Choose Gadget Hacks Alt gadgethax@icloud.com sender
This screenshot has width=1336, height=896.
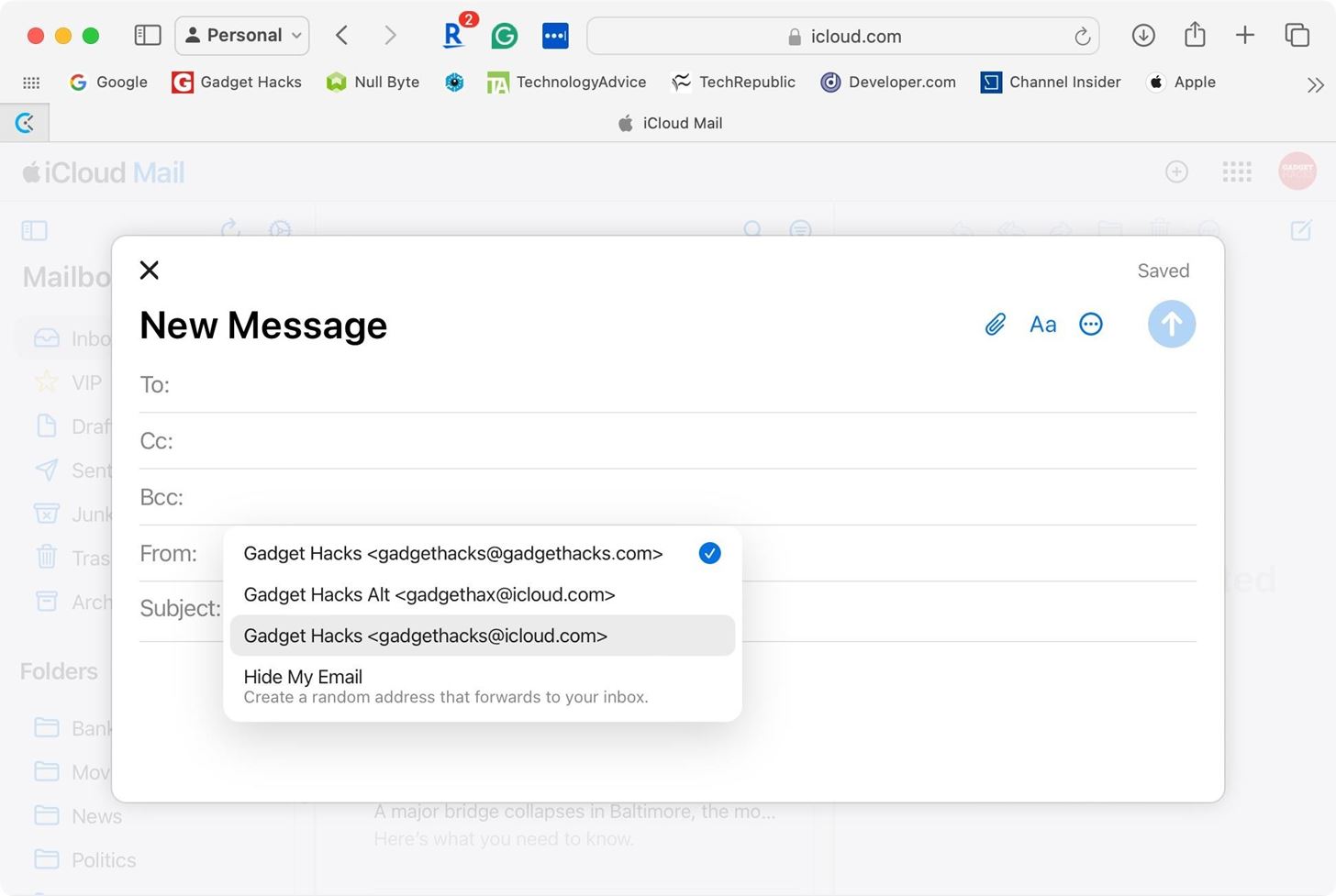(x=429, y=594)
